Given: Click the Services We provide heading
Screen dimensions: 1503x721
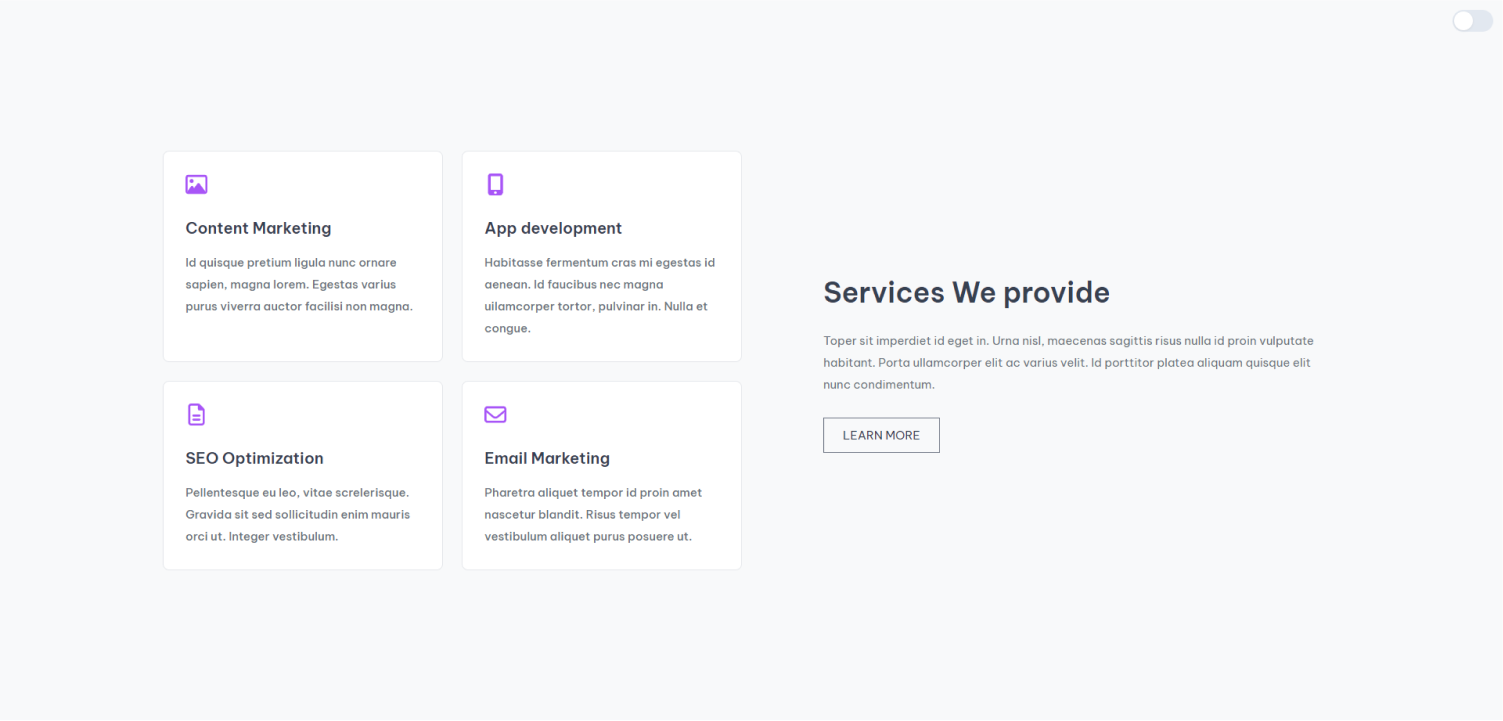Looking at the screenshot, I should coord(966,292).
